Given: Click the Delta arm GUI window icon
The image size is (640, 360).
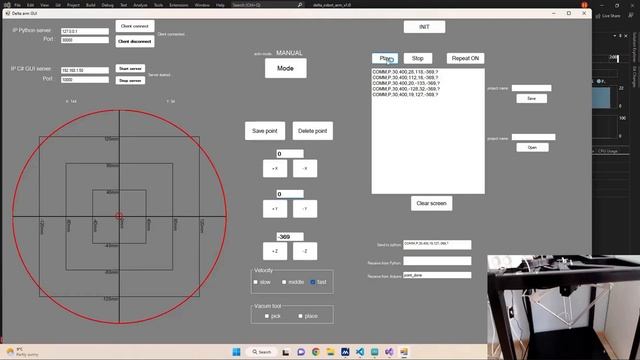Looking at the screenshot, I should click(x=8, y=13).
